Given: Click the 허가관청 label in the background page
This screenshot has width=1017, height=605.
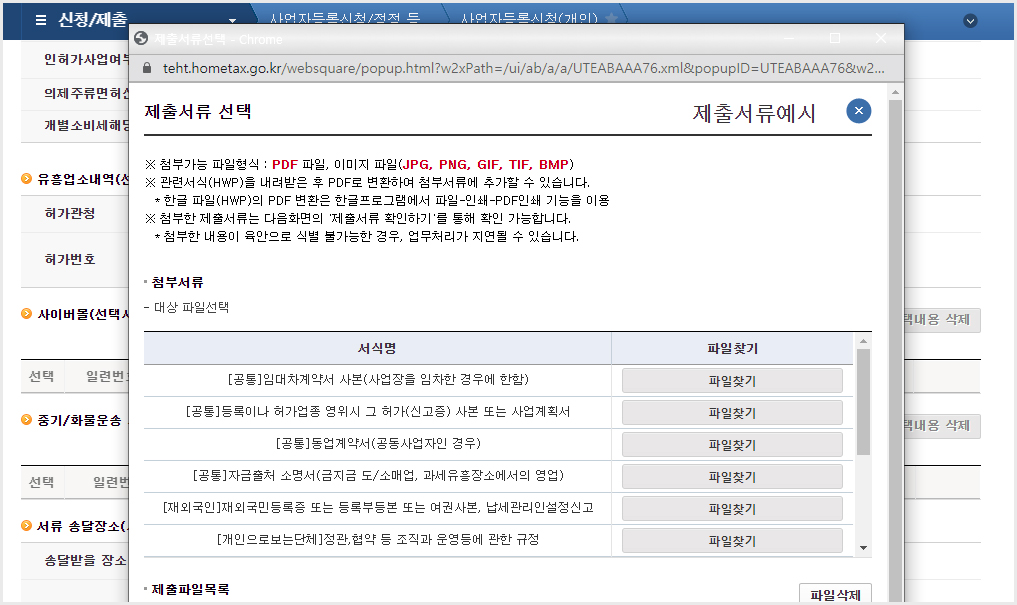Looking at the screenshot, I should point(69,213).
